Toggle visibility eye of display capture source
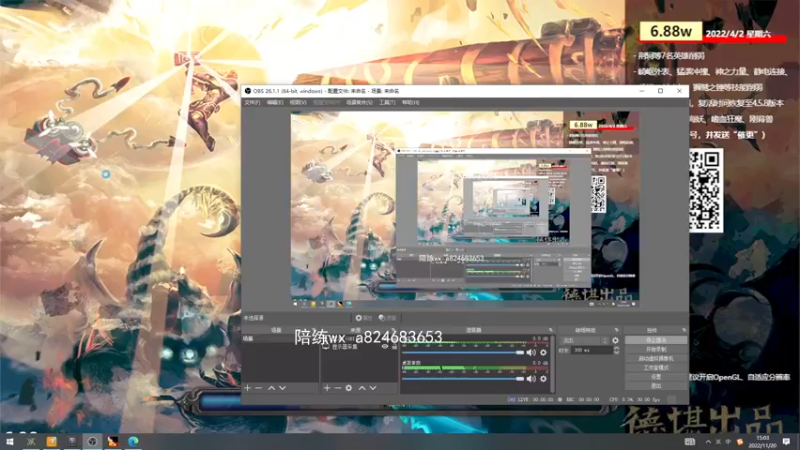Screen dimensions: 800x450 (385, 346)
